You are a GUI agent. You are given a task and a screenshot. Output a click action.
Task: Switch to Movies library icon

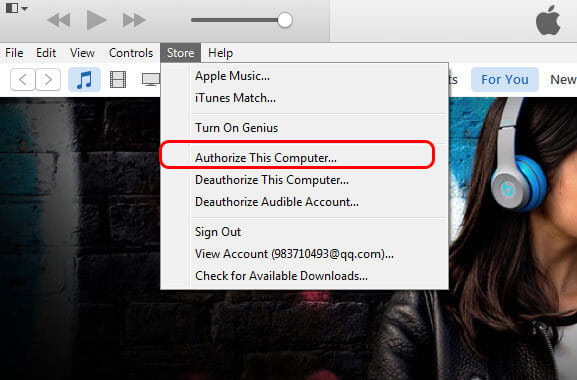point(118,79)
